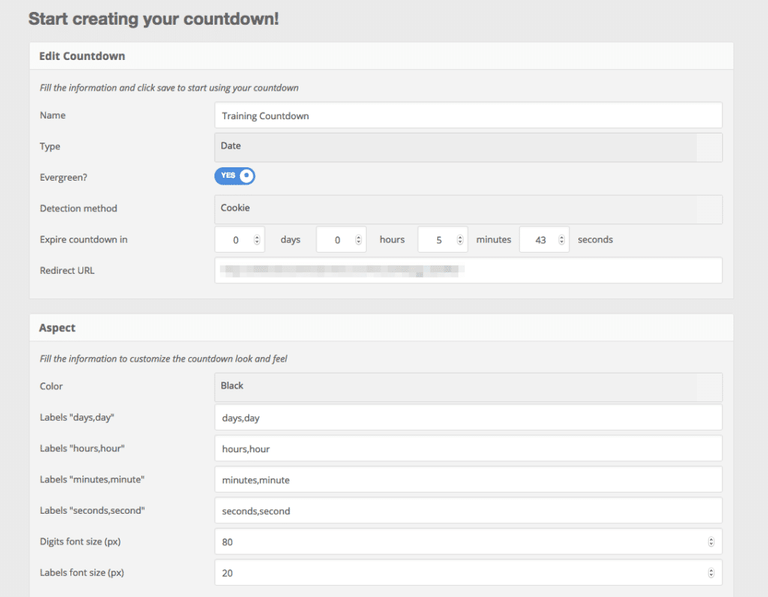Click the Type label
The image size is (768, 597).
click(x=50, y=146)
